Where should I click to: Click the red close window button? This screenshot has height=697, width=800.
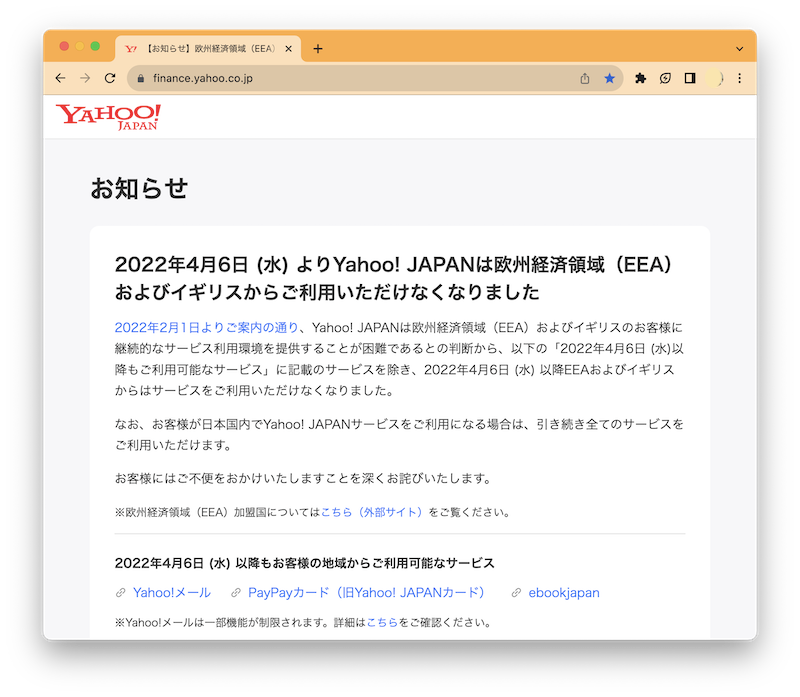pos(64,46)
